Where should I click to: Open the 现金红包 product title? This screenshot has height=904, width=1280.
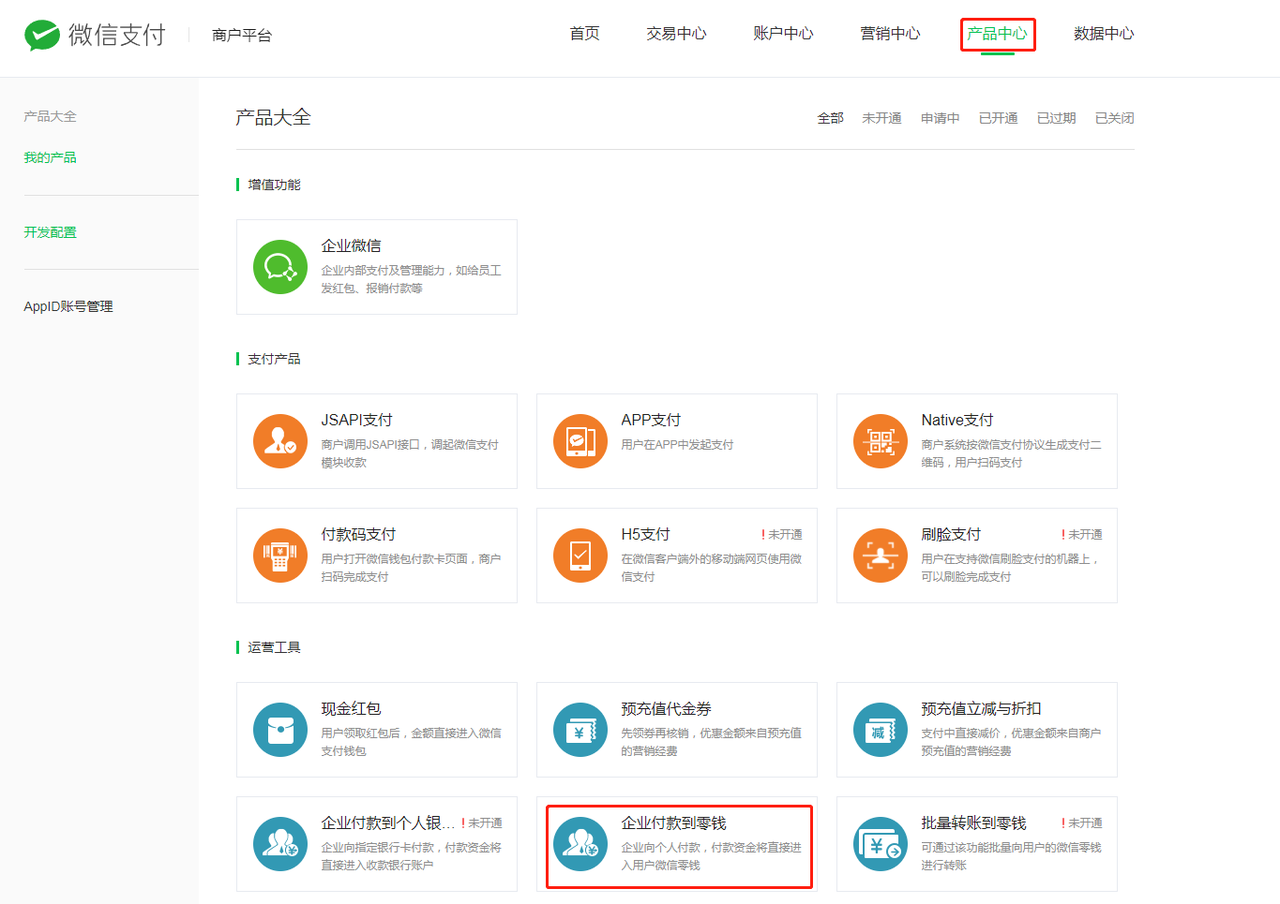pyautogui.click(x=351, y=709)
